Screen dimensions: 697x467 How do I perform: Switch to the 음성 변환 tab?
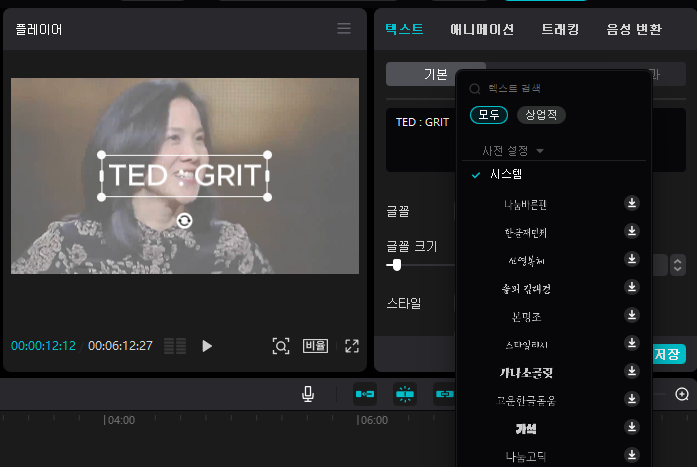coord(634,29)
